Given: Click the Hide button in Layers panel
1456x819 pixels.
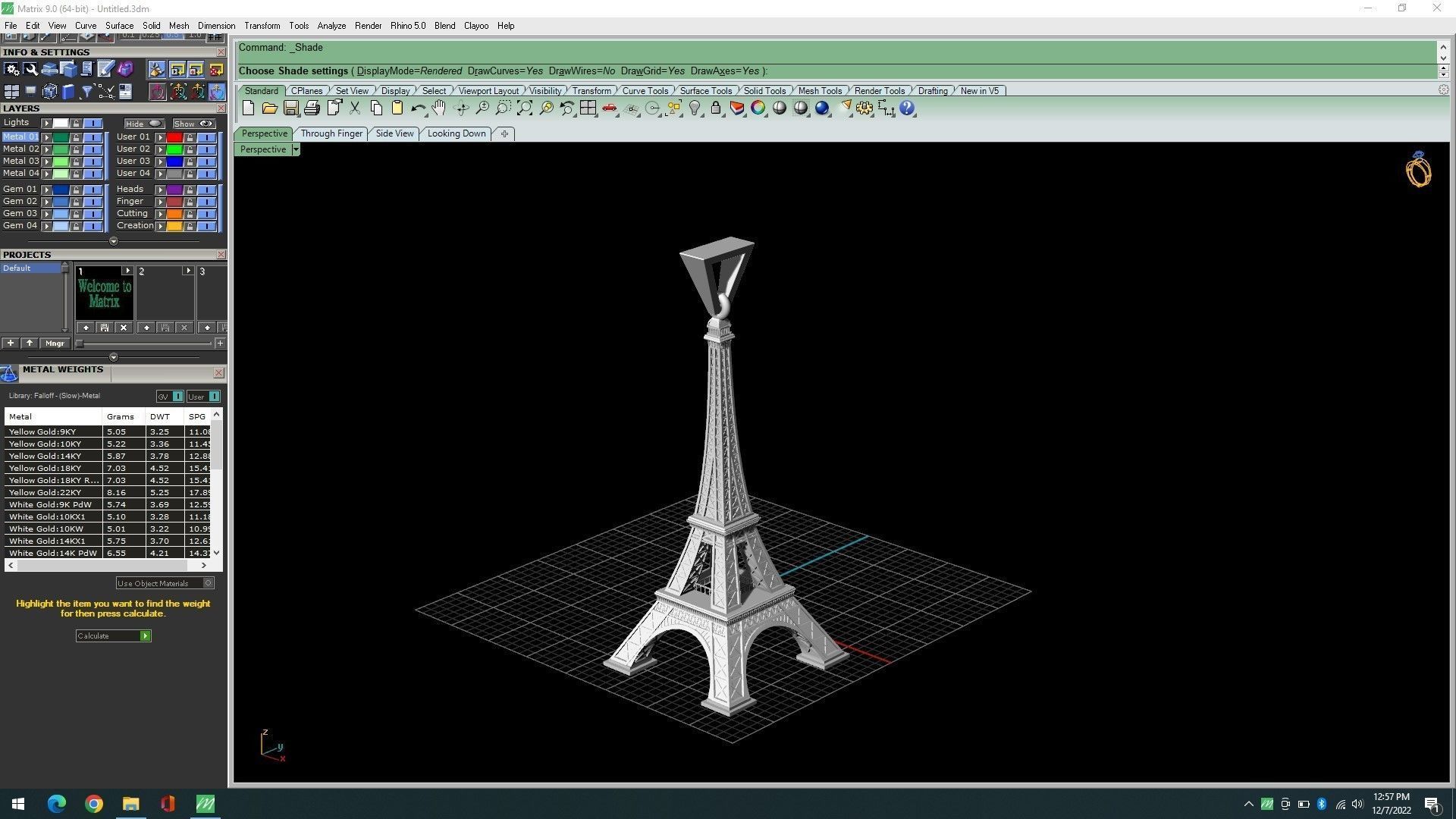Looking at the screenshot, I should coord(144,124).
